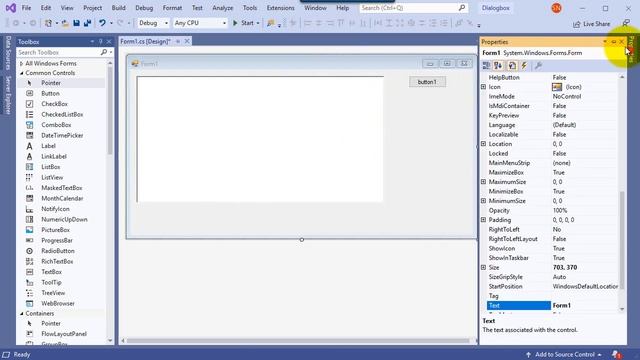This screenshot has width=640, height=360.
Task: Pin the Toolbox panel with auto-hide
Action: pos(100,42)
